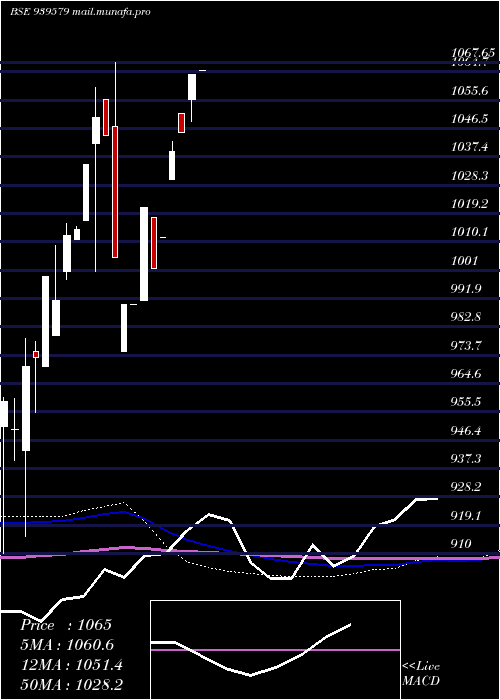Viewport: 500px width, 700px height.
Task: Click the 973.7 price axis label
Action: 466,346
